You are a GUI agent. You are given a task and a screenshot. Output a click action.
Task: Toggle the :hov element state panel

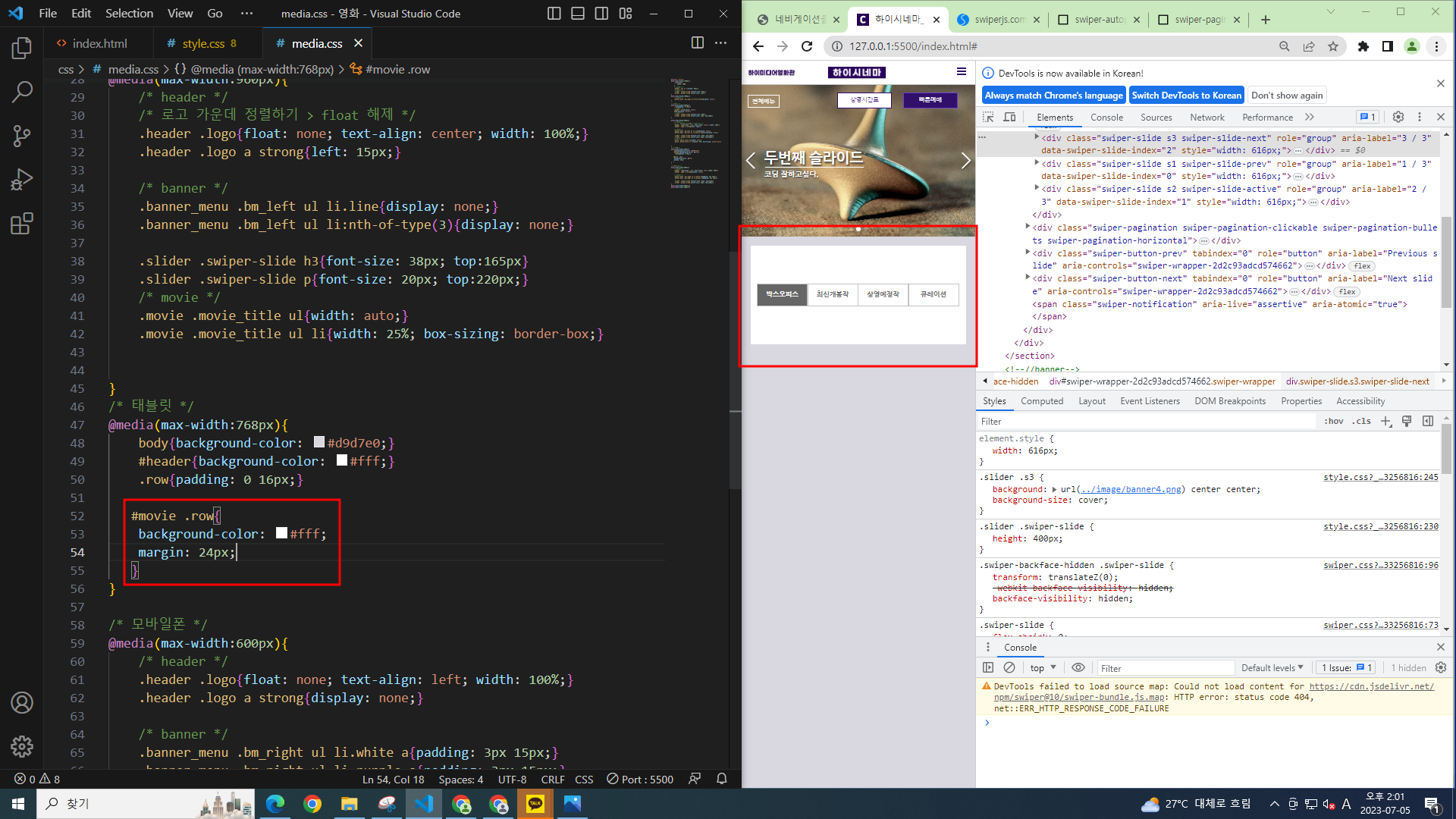click(1334, 421)
